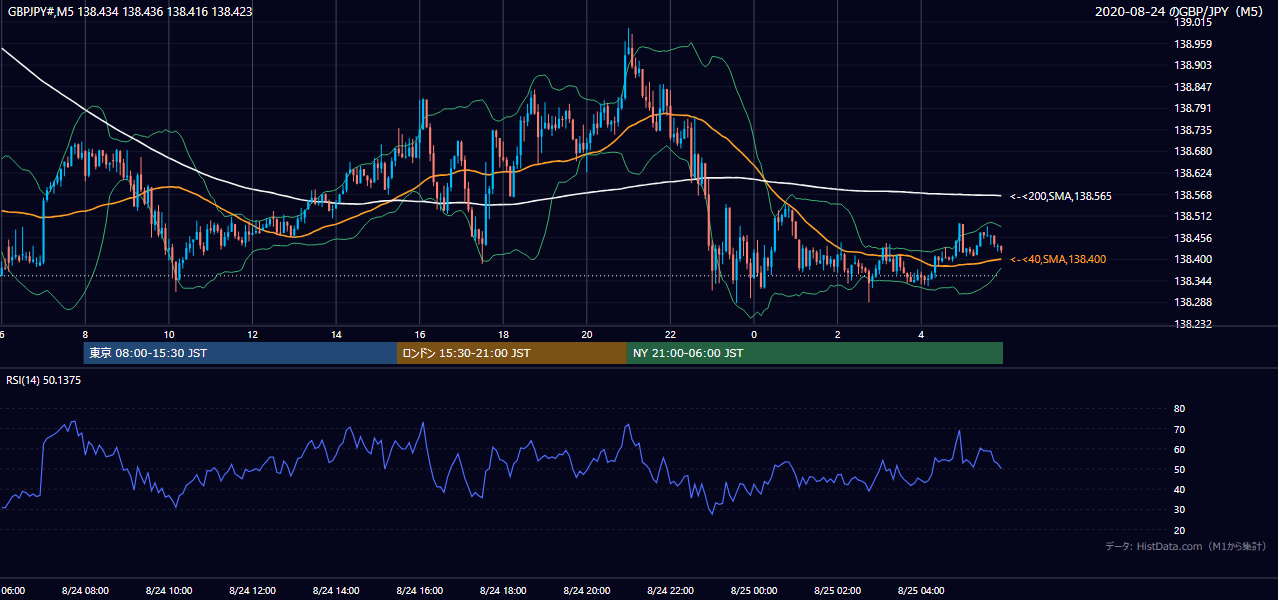This screenshot has width=1278, height=600.
Task: Select bottom time label 8/24 20:00
Action: (x=587, y=591)
